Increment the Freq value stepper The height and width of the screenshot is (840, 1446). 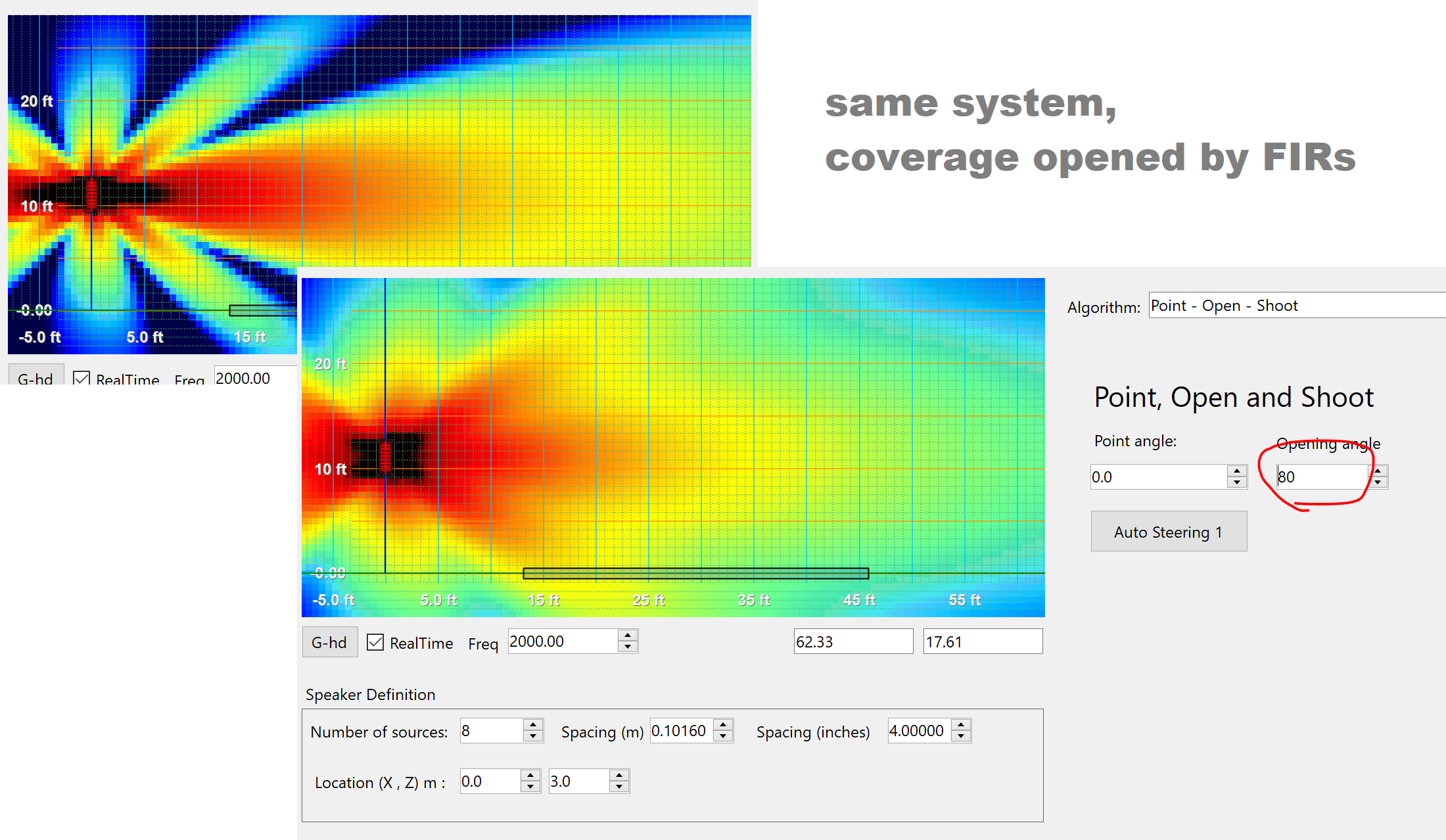coord(628,636)
